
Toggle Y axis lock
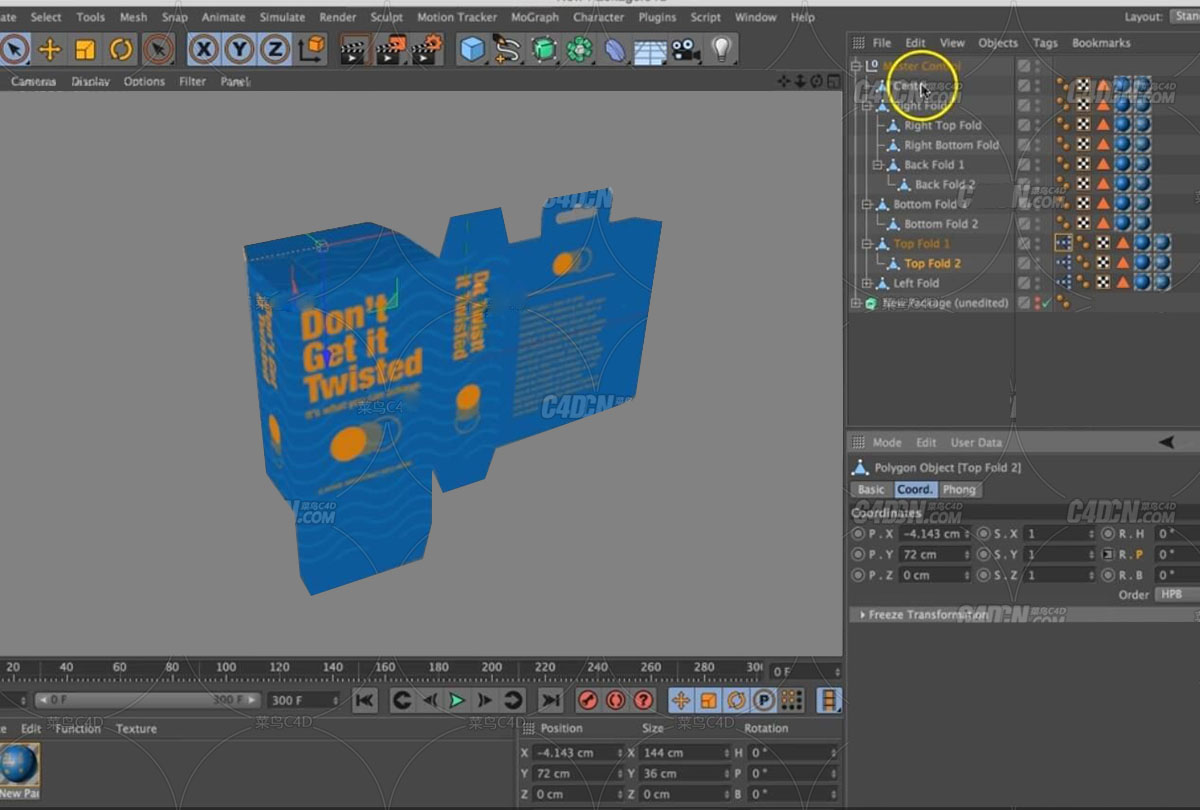click(x=239, y=49)
